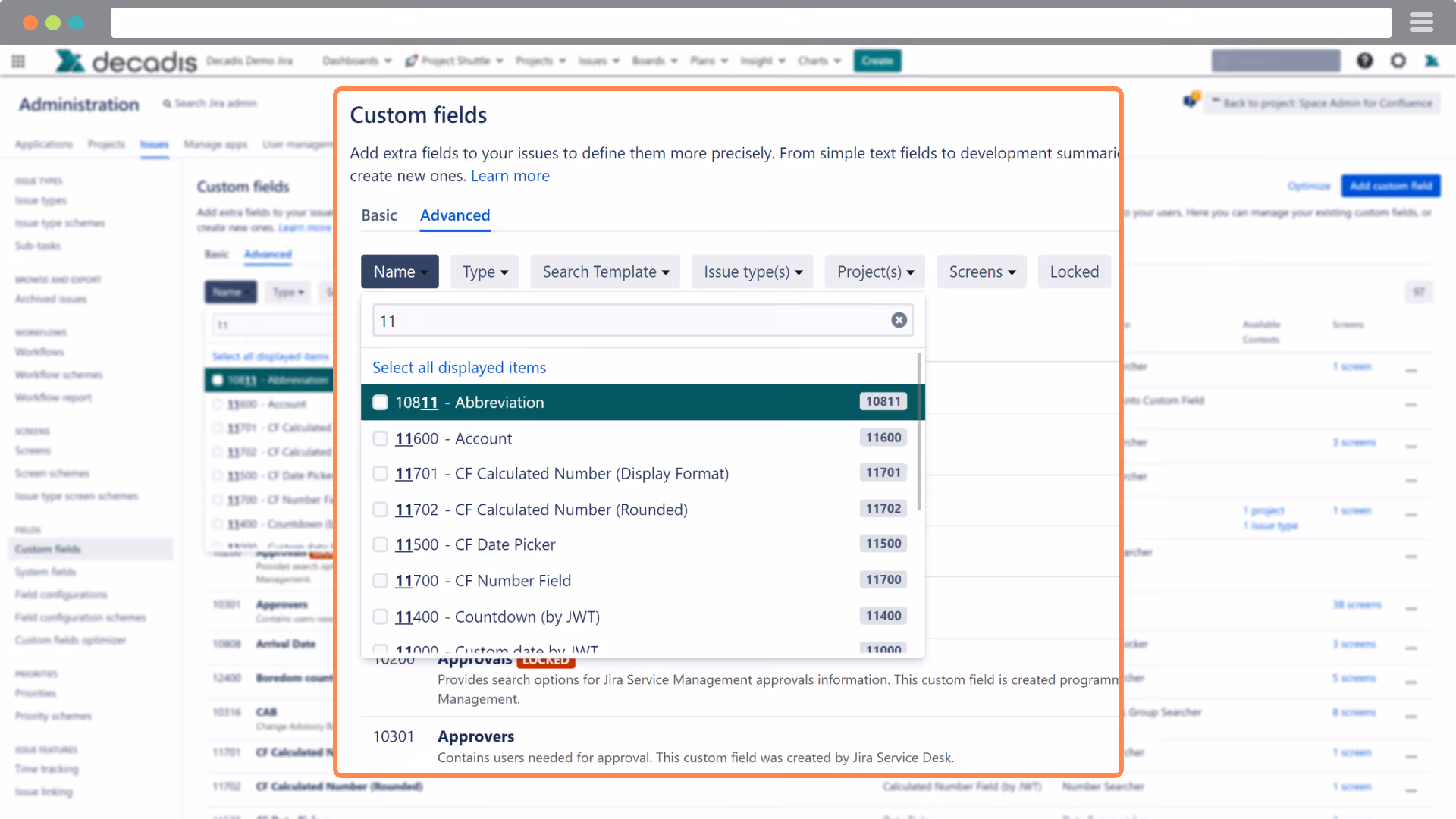This screenshot has height=819, width=1456.
Task: Click the Approvers field name
Action: point(475,736)
